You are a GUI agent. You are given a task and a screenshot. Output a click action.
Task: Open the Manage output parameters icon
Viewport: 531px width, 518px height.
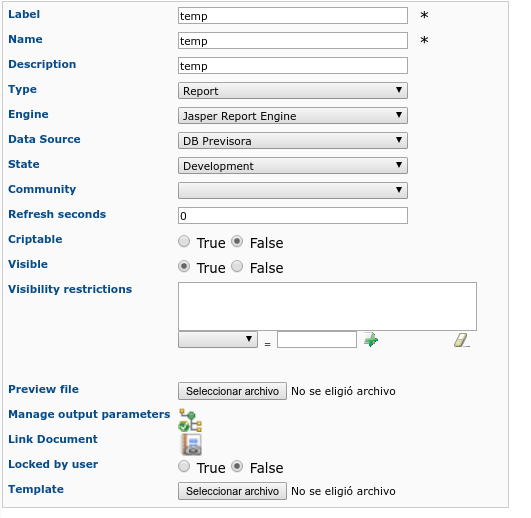click(190, 420)
